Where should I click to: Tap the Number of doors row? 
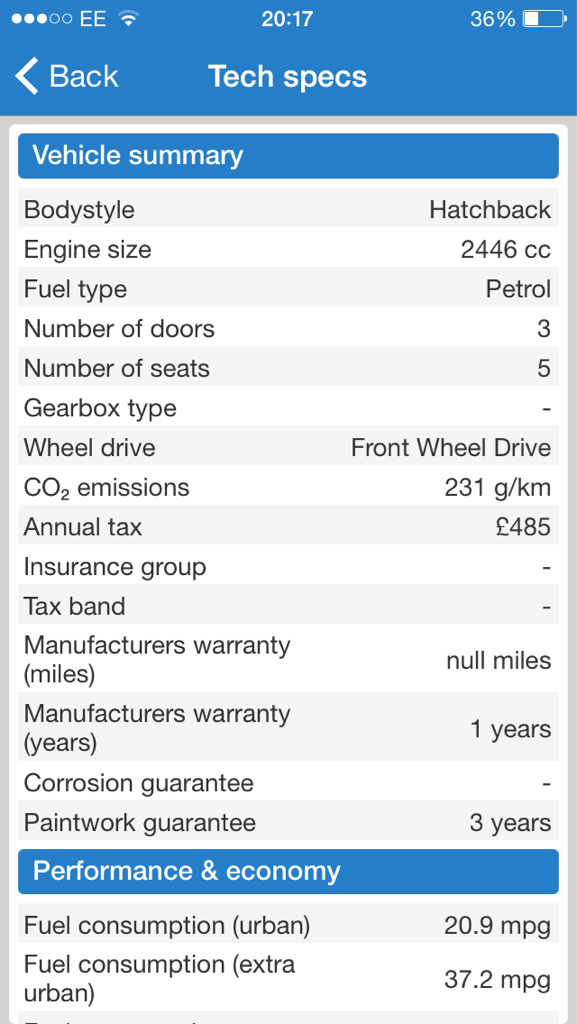click(x=288, y=328)
